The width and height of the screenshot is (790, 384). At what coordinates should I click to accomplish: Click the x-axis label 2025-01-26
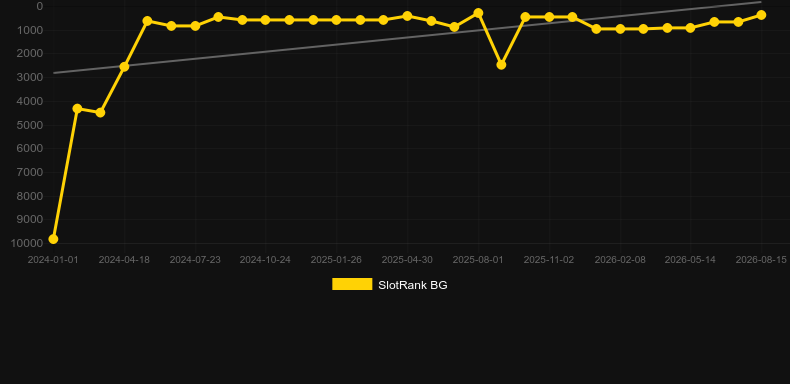point(336,260)
